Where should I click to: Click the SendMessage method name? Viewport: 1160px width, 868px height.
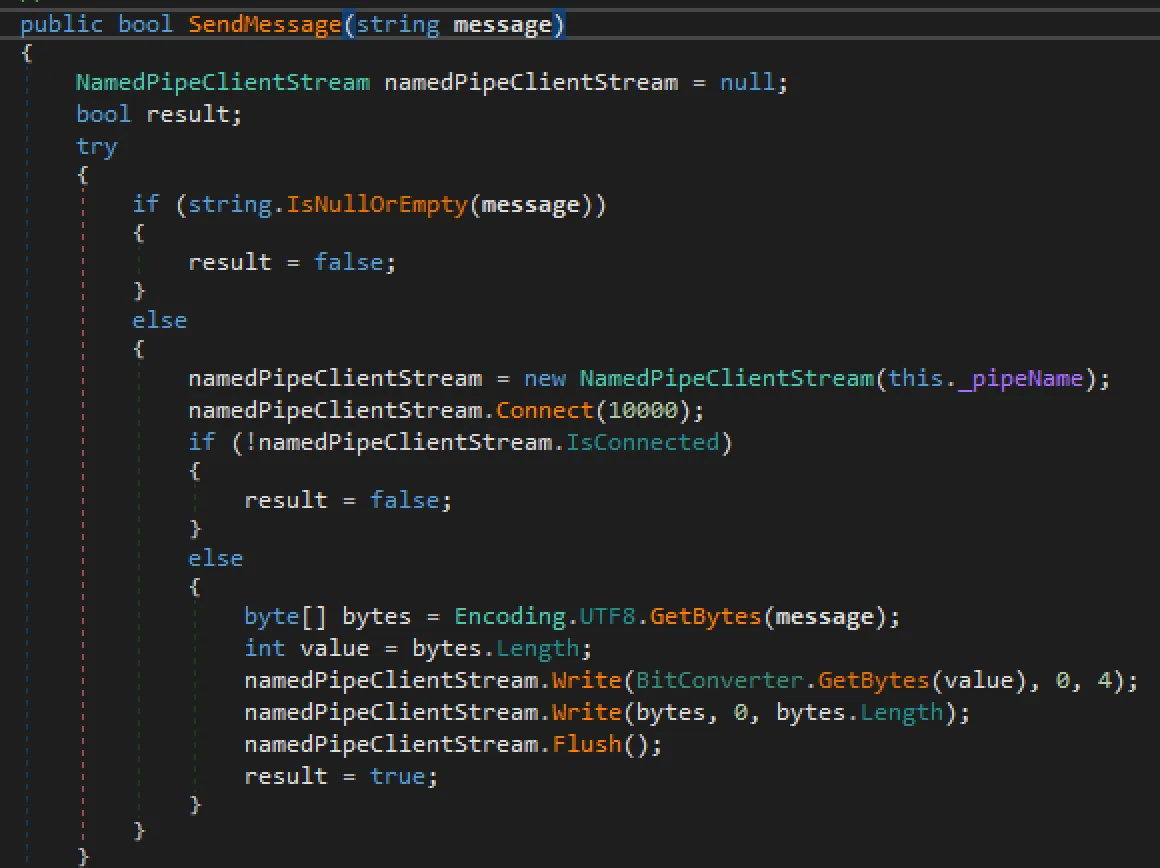click(264, 23)
